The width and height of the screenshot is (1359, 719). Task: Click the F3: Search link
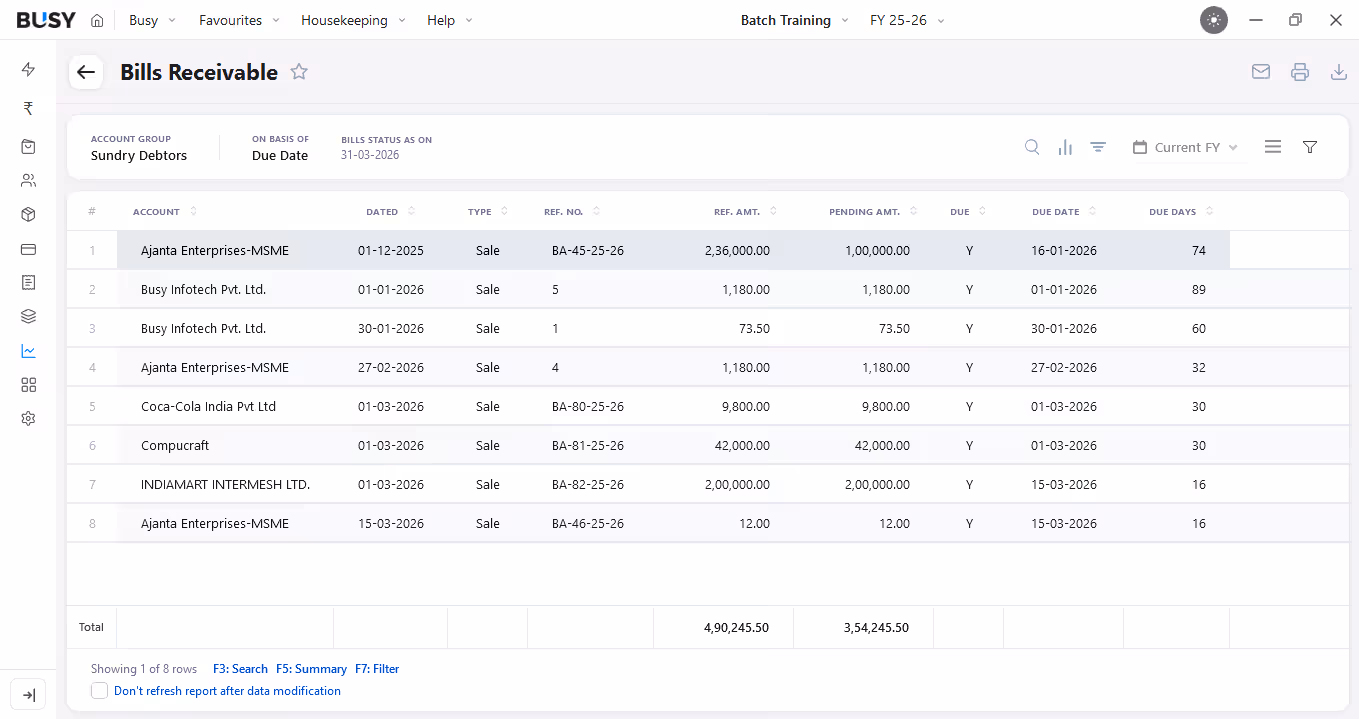[240, 669]
